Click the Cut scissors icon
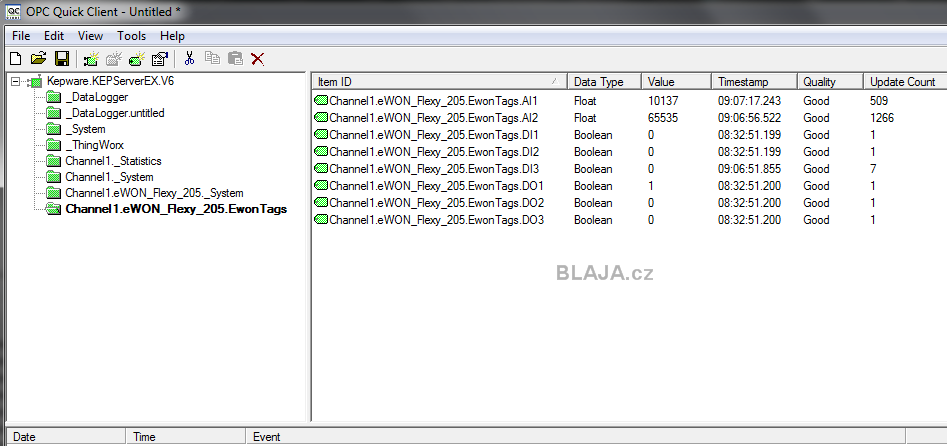Image resolution: width=947 pixels, height=446 pixels. pos(189,59)
